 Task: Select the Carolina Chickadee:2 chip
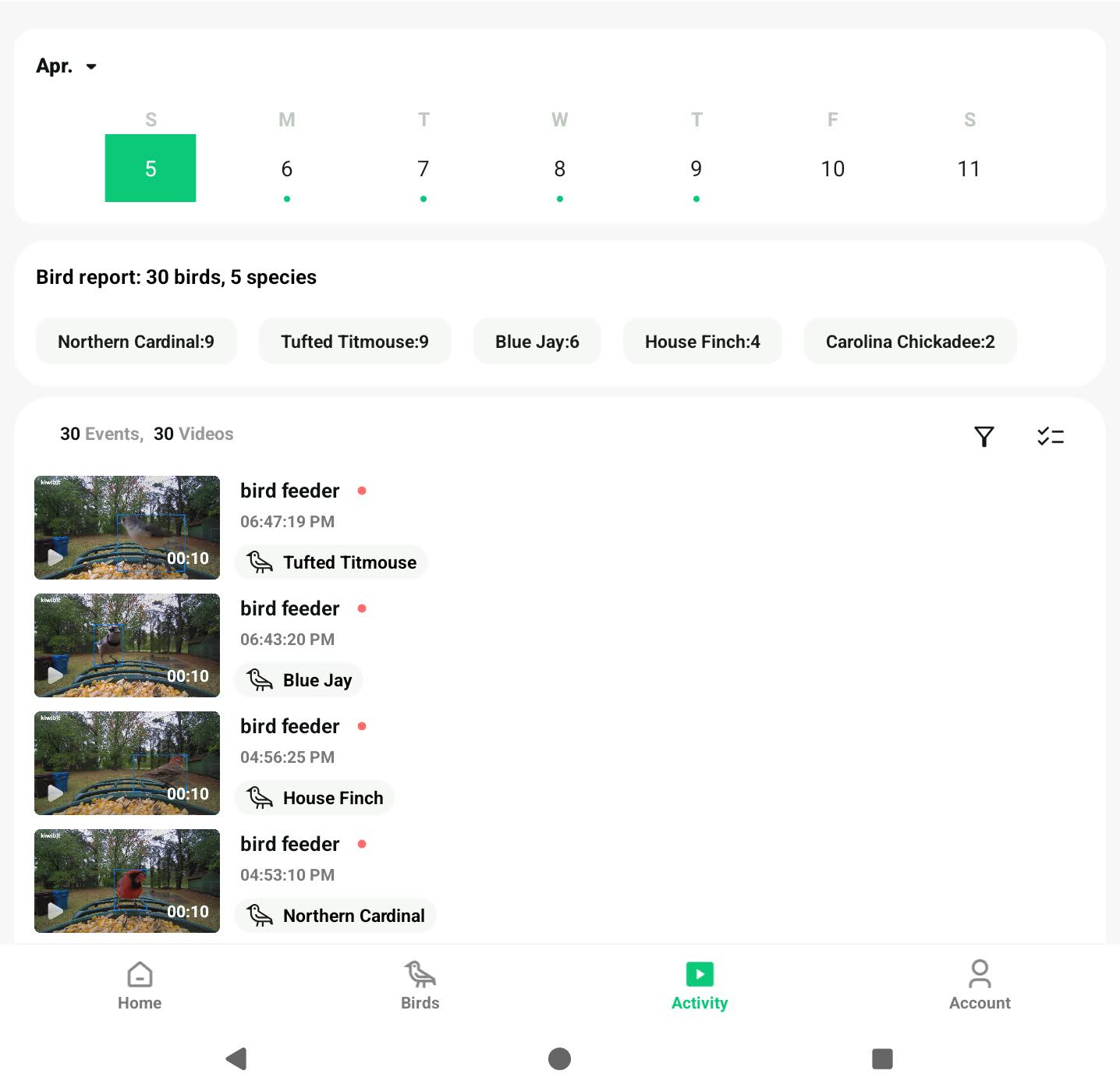(909, 342)
